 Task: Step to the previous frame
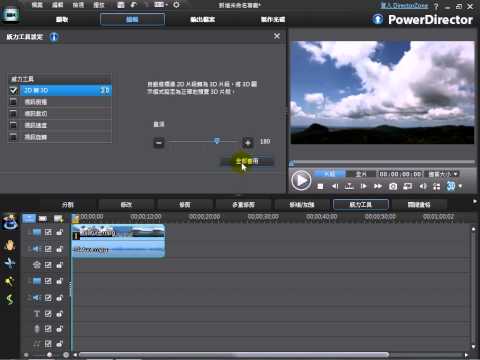(x=335, y=186)
